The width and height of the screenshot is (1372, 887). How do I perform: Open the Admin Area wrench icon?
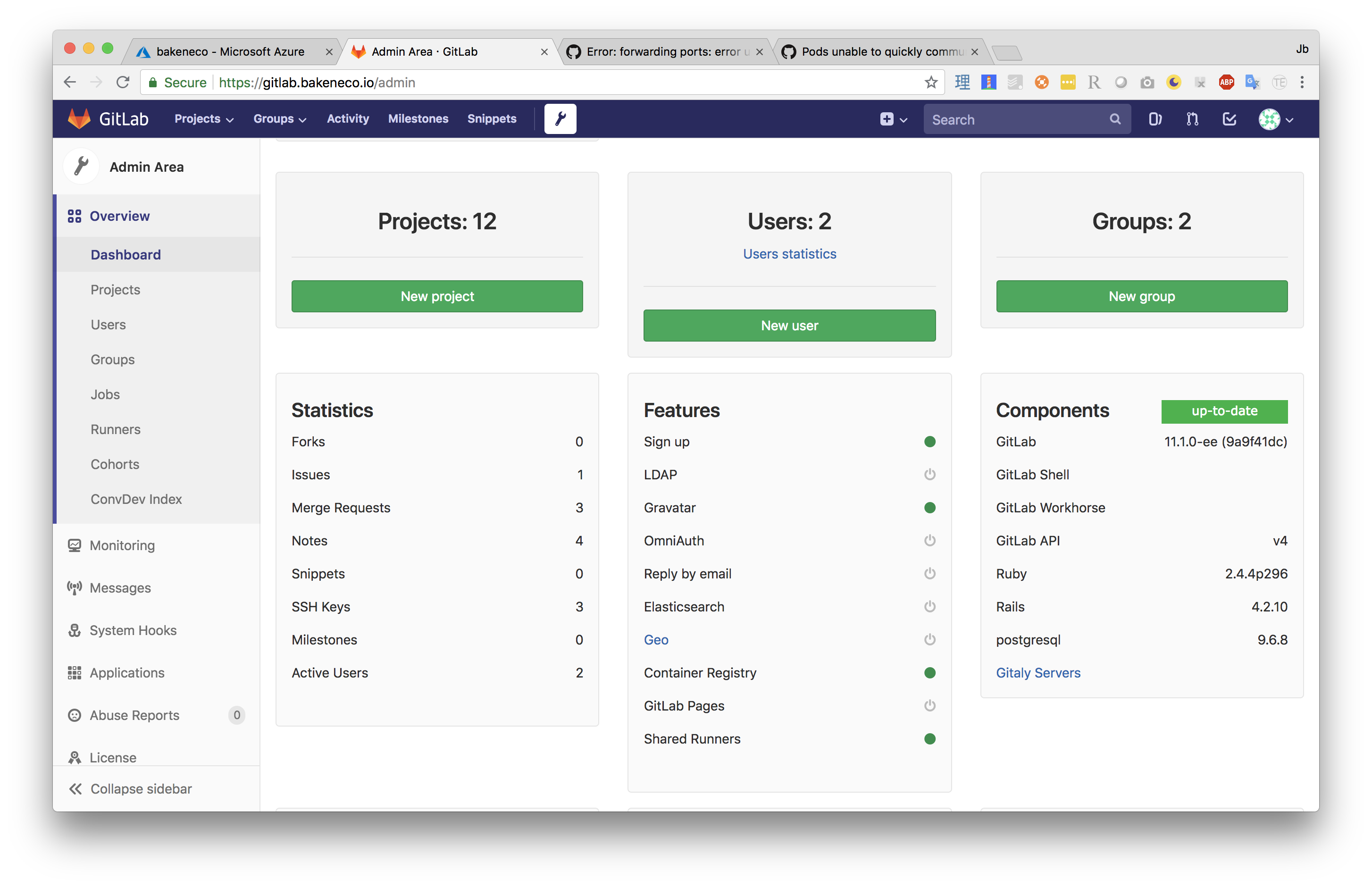(x=559, y=118)
